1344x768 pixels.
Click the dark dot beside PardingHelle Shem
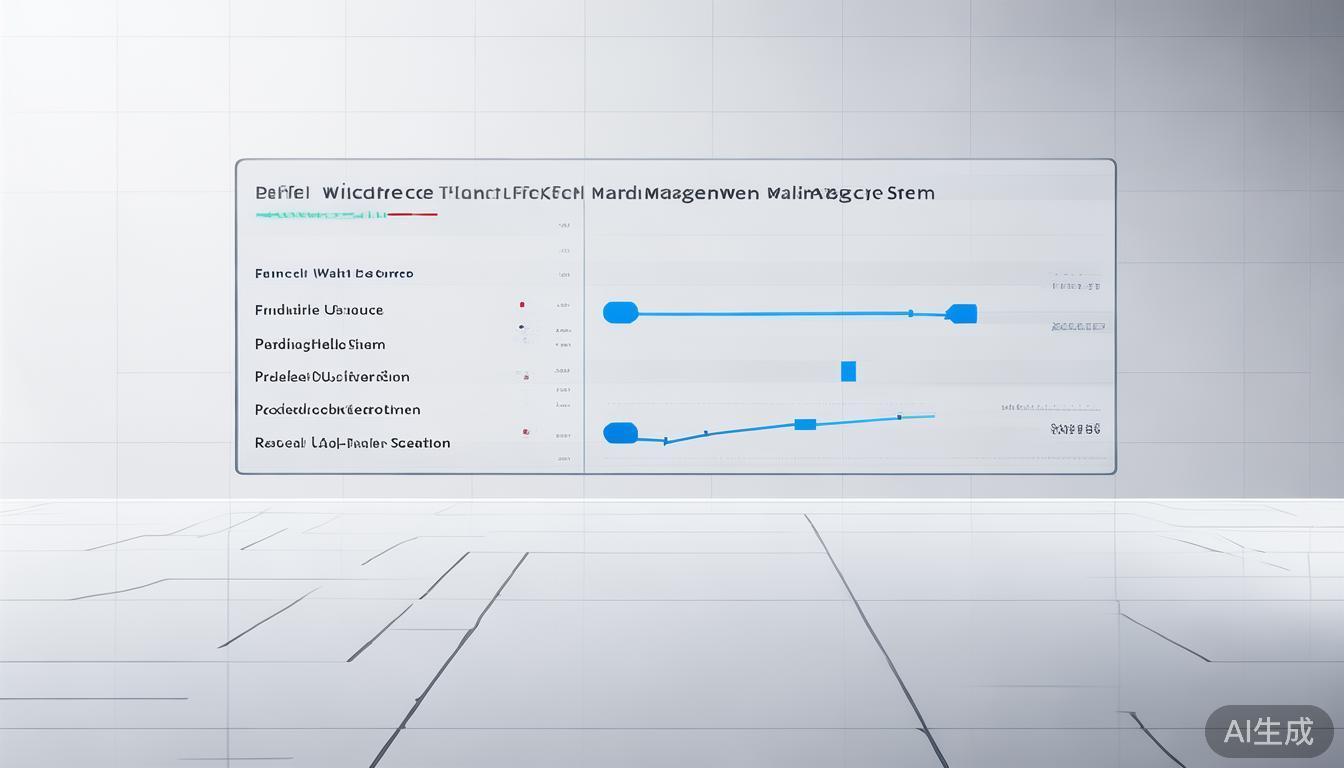[522, 327]
